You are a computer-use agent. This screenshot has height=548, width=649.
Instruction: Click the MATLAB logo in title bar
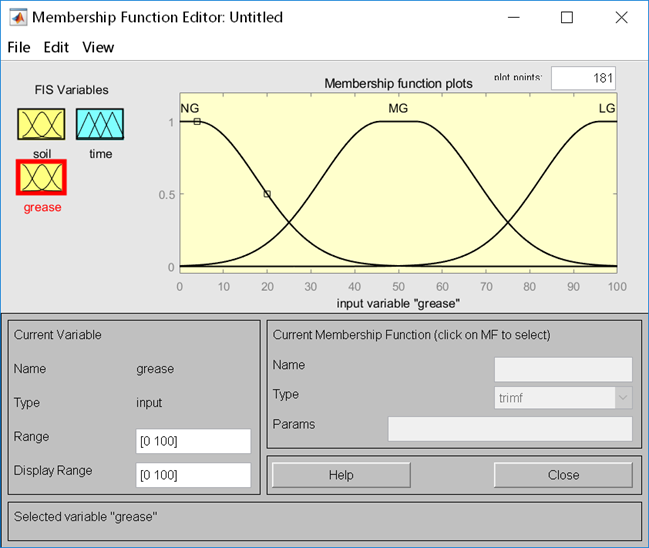click(18, 17)
